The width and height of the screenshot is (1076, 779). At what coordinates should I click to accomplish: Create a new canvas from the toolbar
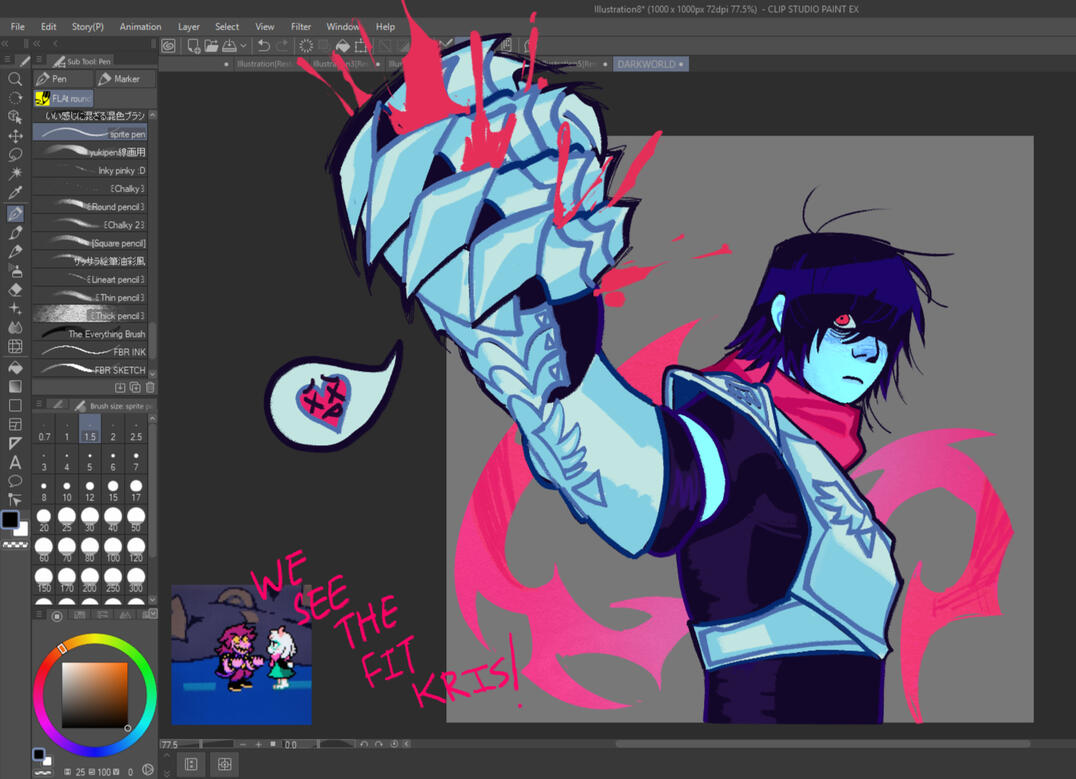coord(194,46)
